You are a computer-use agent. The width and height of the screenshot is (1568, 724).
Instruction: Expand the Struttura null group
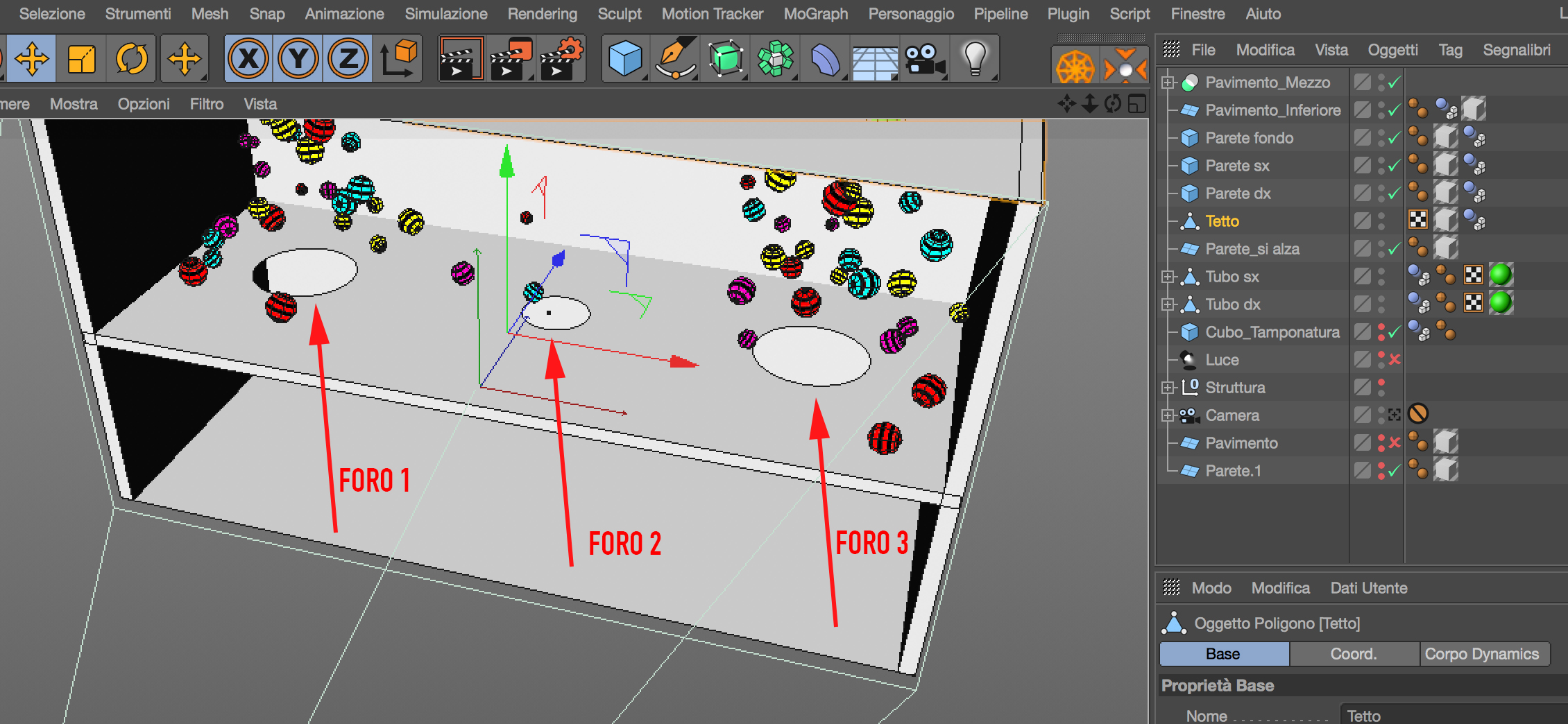click(x=1168, y=388)
